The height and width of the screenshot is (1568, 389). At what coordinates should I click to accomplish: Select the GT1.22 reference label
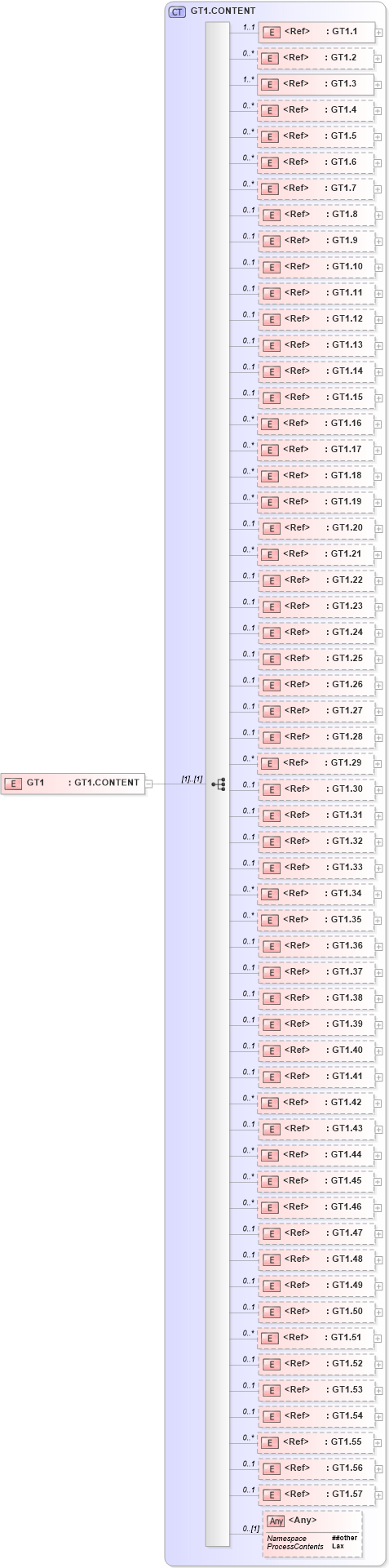pyautogui.click(x=344, y=580)
